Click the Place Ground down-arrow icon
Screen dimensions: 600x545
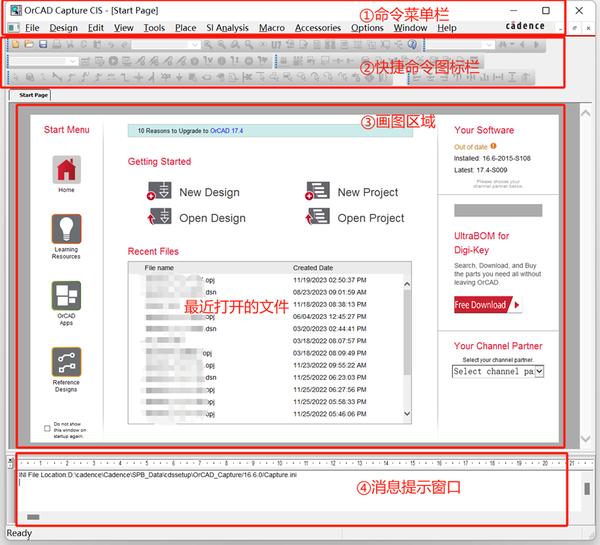click(x=179, y=78)
